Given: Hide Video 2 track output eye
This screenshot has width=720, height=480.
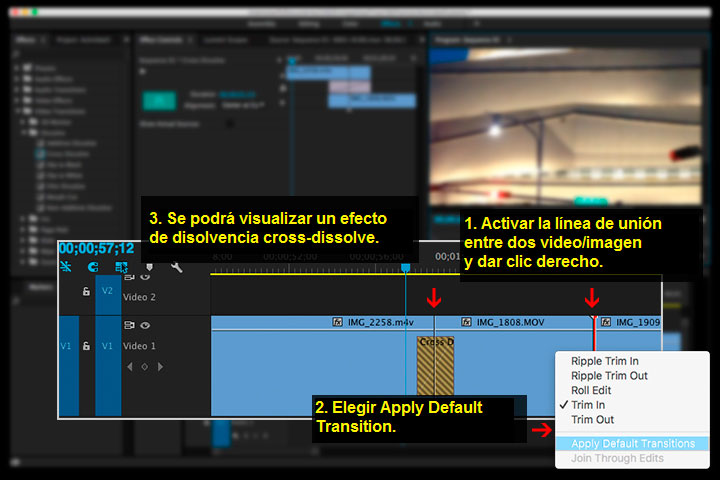Looking at the screenshot, I should pyautogui.click(x=145, y=277).
